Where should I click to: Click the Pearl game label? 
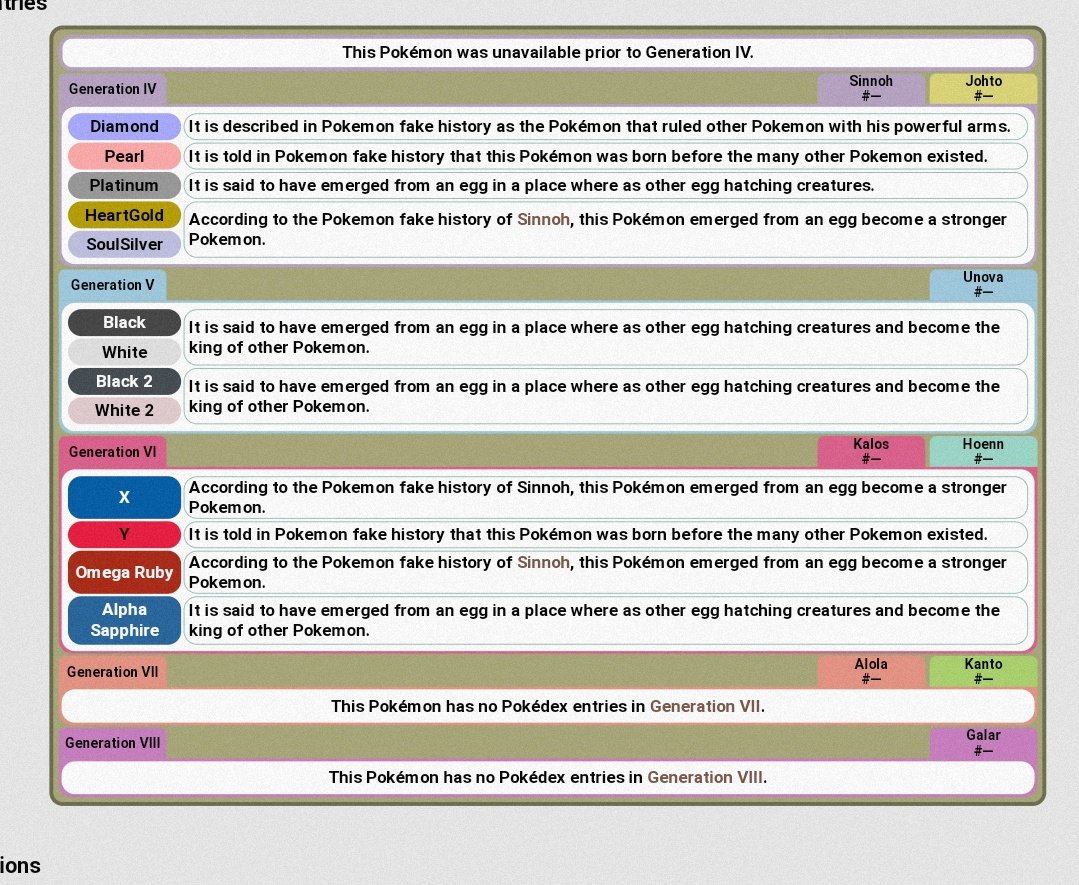pos(124,156)
